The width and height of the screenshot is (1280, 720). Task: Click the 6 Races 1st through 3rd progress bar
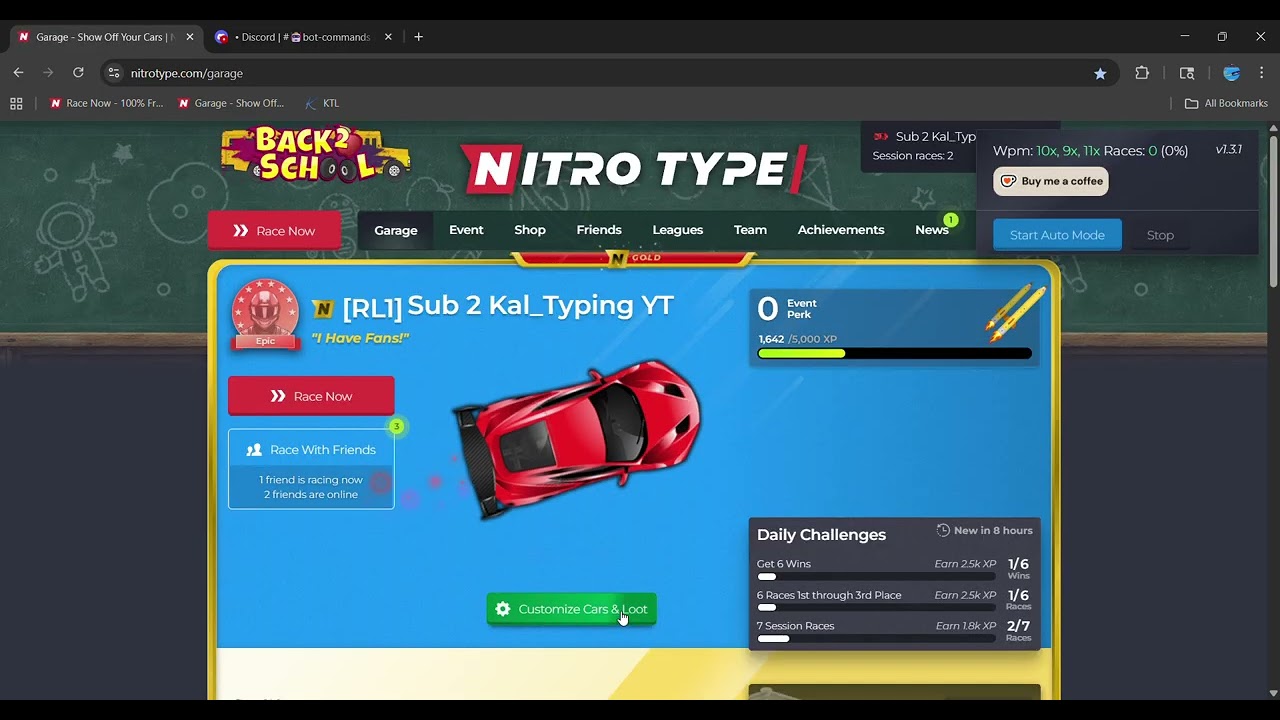tap(876, 608)
